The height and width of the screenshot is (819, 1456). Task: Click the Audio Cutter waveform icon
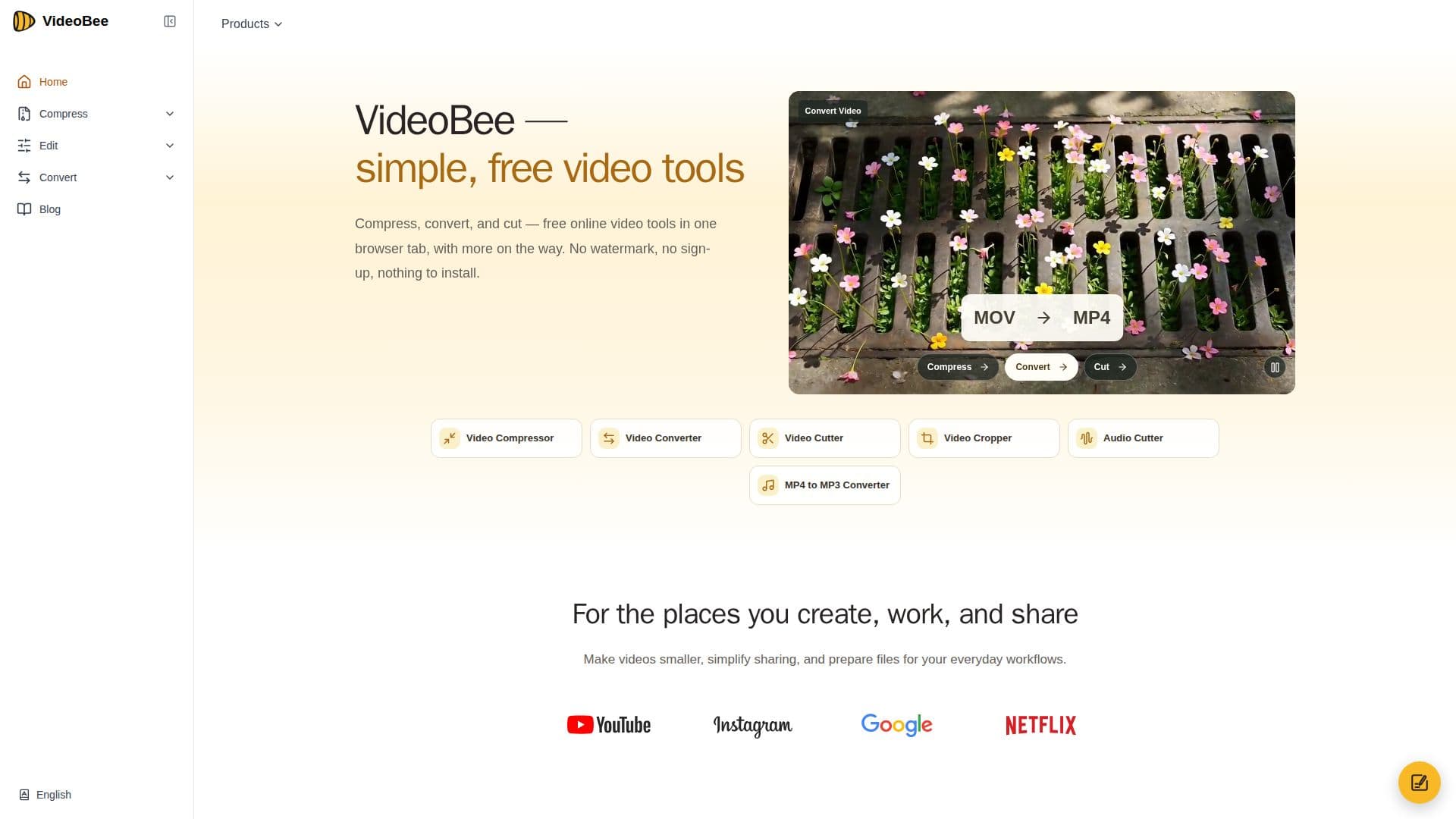click(x=1087, y=438)
